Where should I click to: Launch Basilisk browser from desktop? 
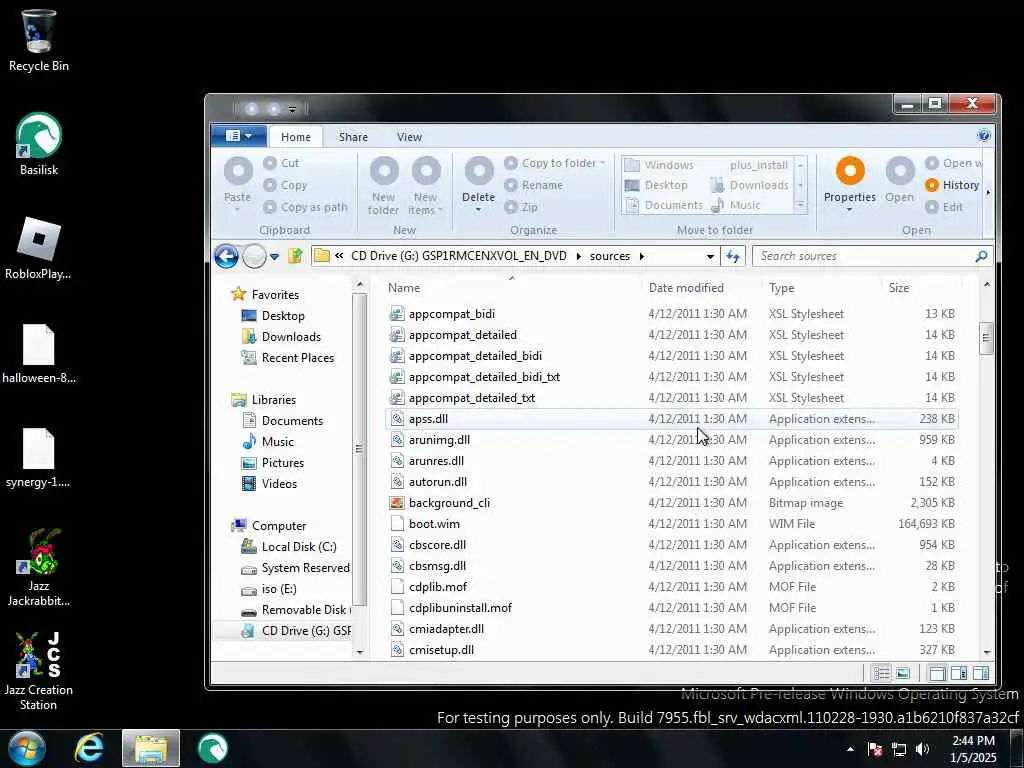point(39,144)
